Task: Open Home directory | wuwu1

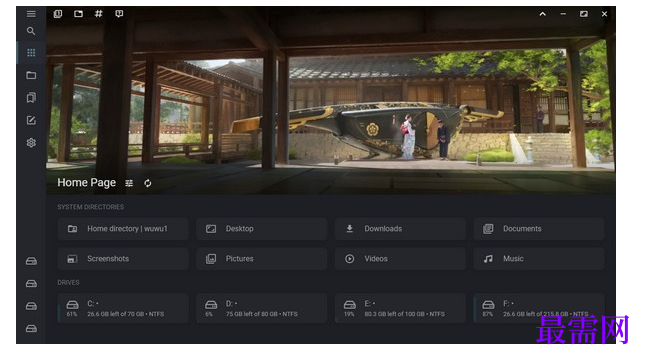Action: click(123, 229)
